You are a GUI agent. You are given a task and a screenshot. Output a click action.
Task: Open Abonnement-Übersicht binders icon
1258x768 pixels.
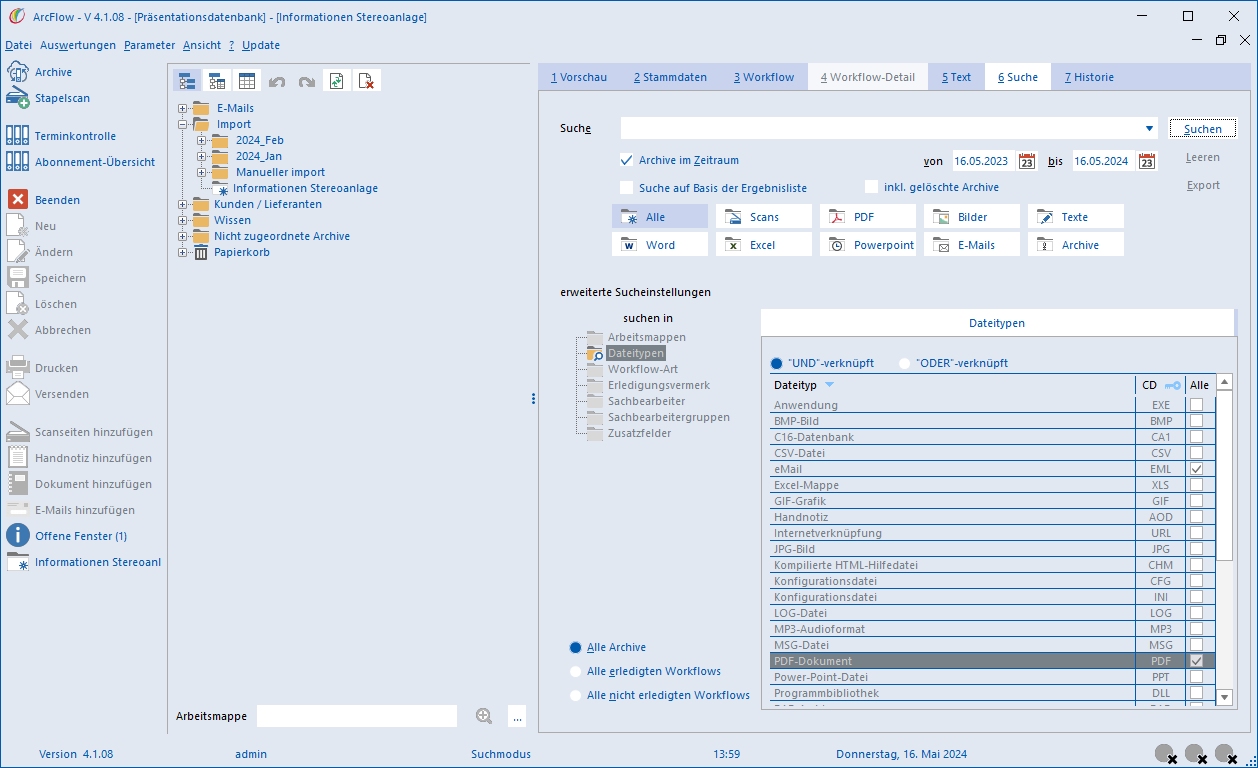pos(18,162)
